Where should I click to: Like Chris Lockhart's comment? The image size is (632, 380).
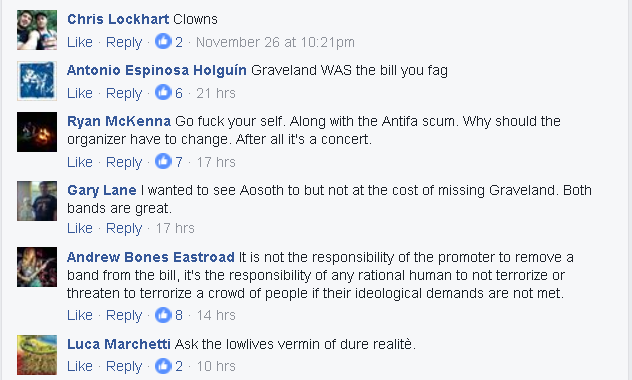click(x=80, y=42)
